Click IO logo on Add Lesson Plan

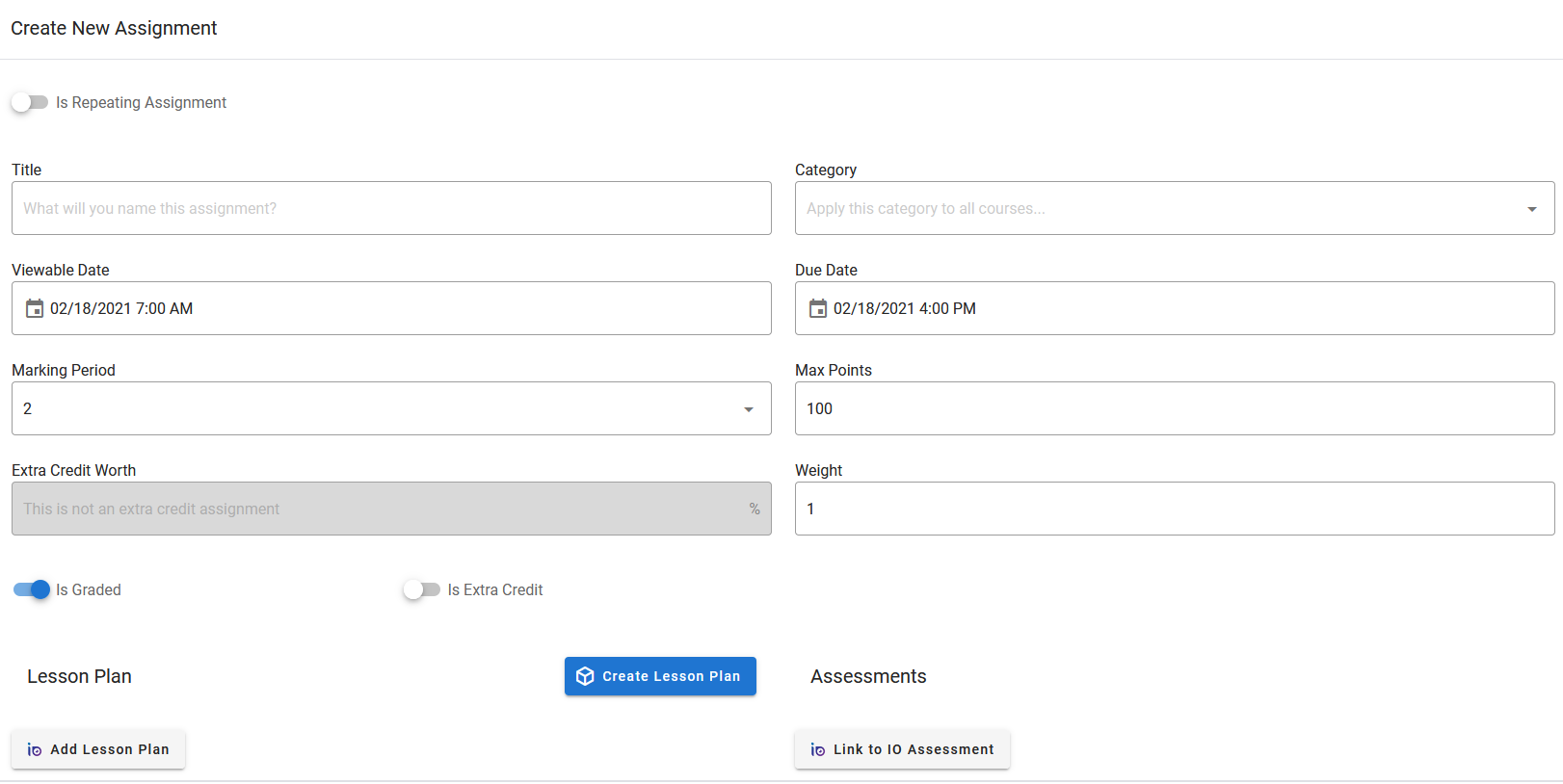(x=35, y=749)
